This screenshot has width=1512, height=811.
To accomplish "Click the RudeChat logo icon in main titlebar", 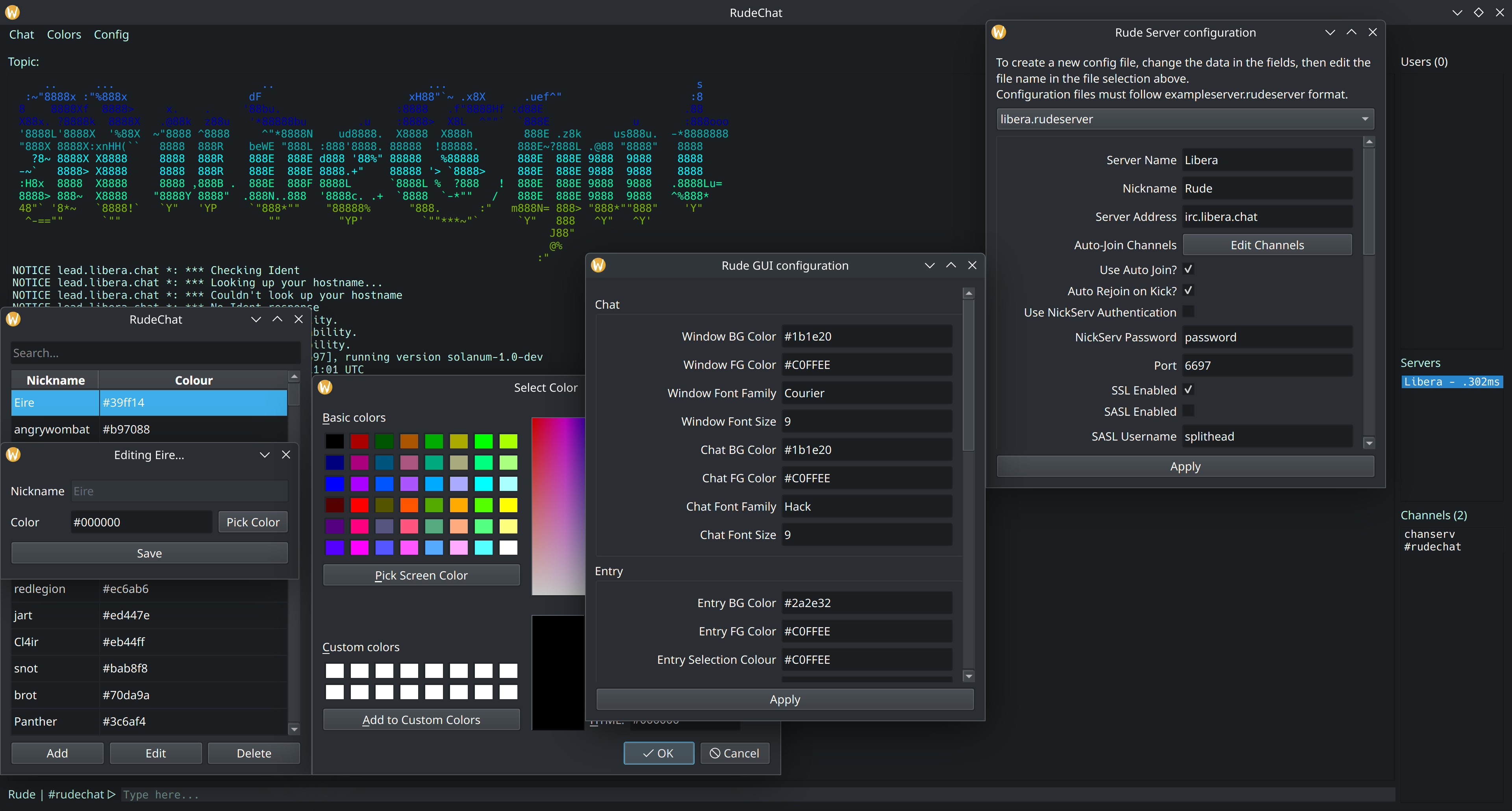I will tap(12, 12).
